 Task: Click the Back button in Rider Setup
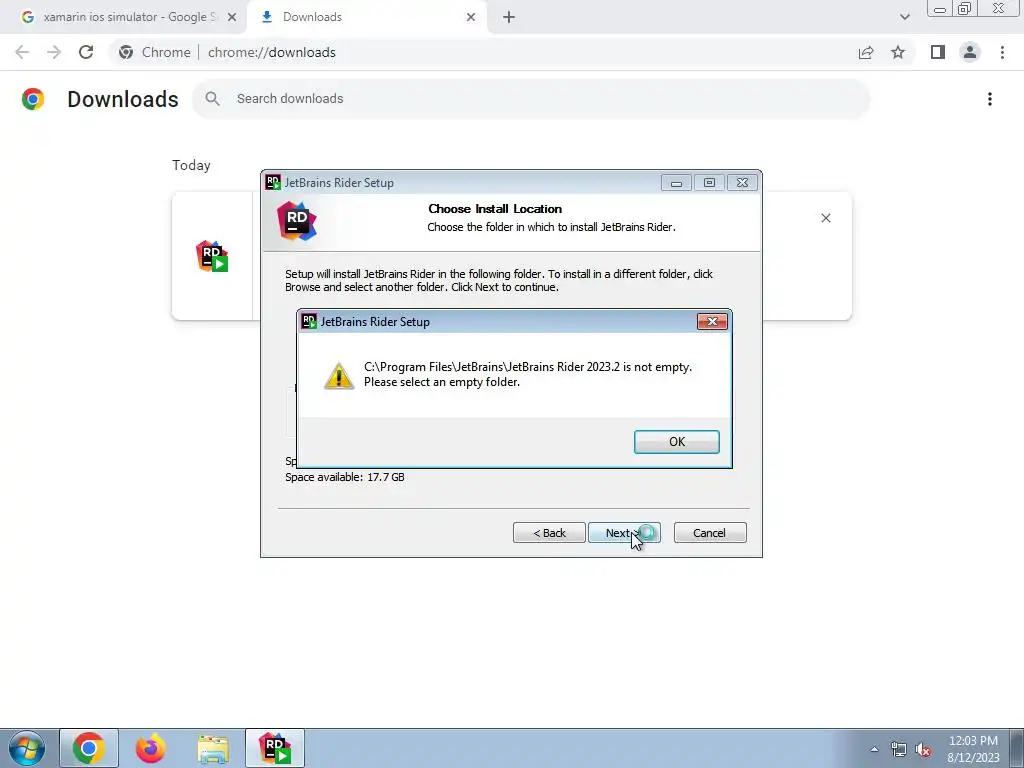click(x=549, y=533)
